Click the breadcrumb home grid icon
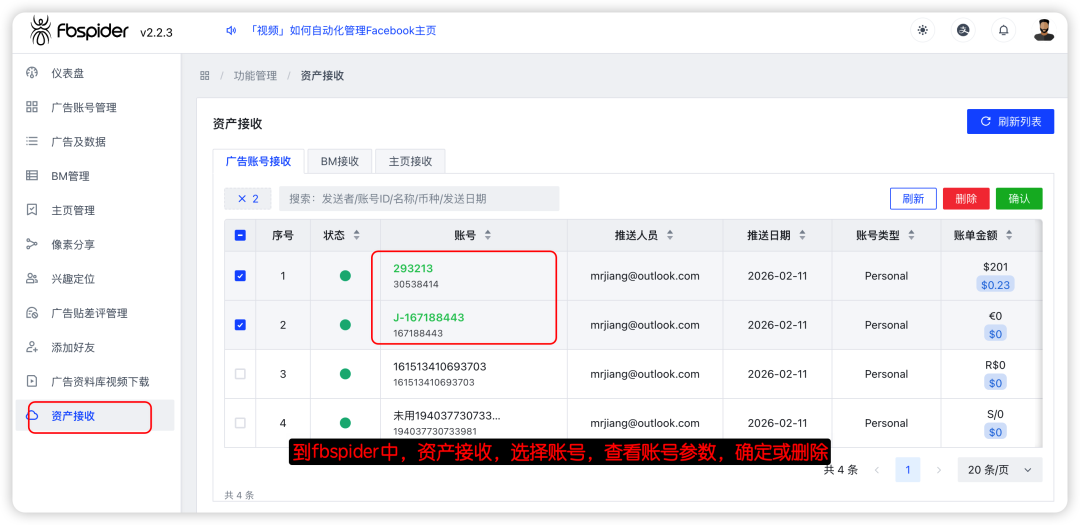Viewport: 1080px width, 525px height. 205,76
